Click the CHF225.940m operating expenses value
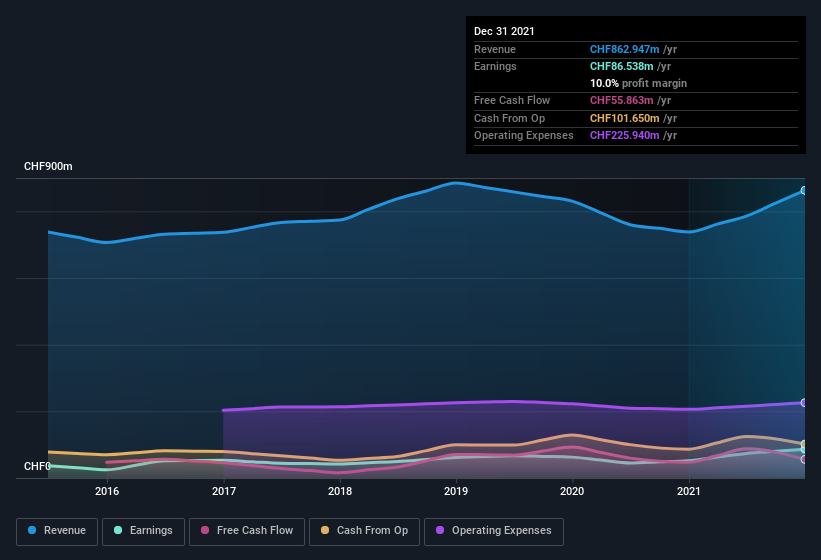Viewport: 821px width, 560px height. coord(625,136)
